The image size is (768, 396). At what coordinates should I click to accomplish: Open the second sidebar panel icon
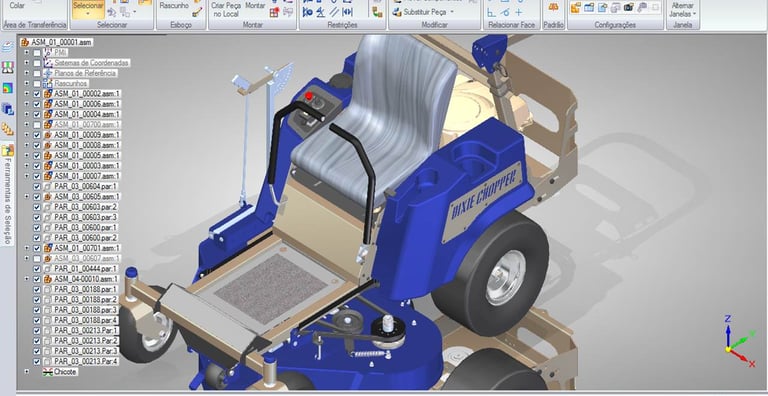pos(8,68)
